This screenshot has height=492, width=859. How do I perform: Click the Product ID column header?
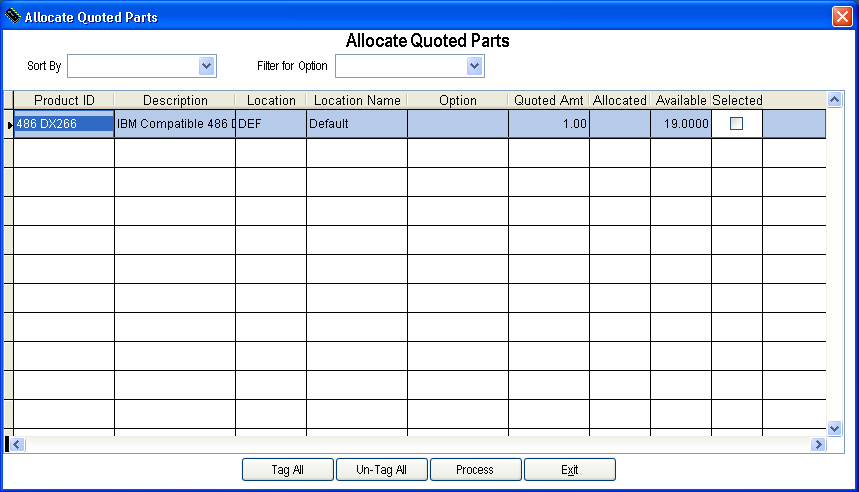64,100
